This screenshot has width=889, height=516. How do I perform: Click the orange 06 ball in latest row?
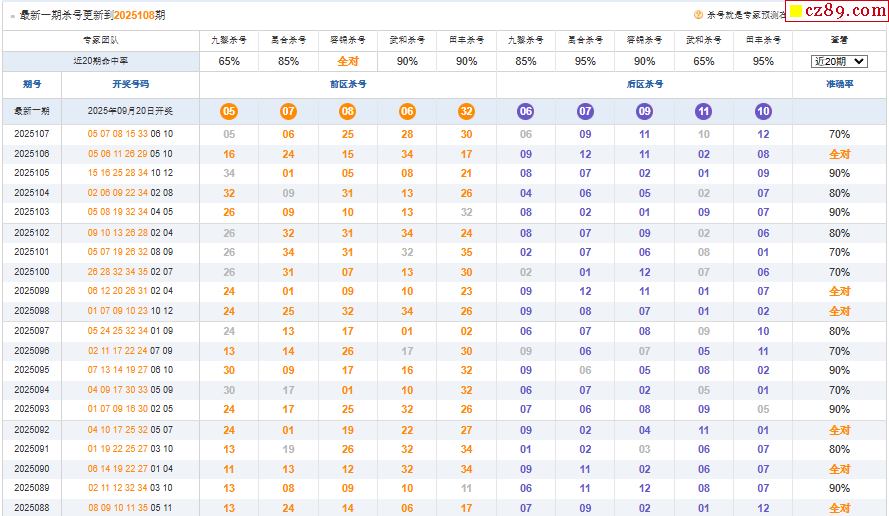point(407,111)
